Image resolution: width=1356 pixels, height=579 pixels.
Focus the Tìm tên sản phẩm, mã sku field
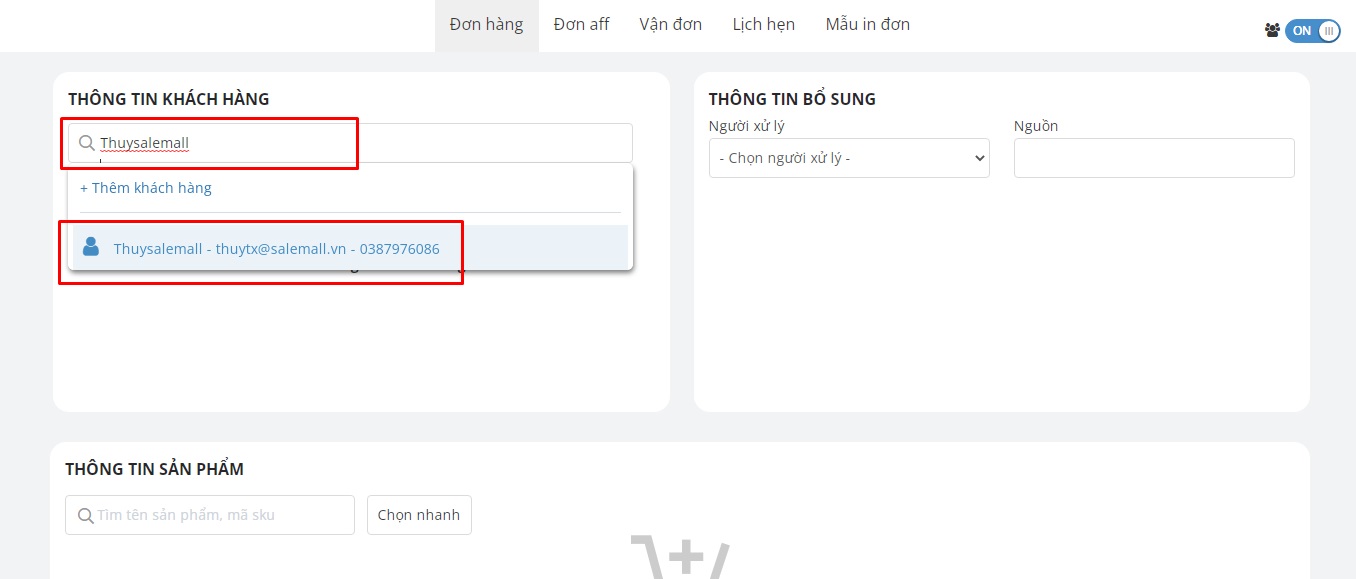click(x=220, y=515)
